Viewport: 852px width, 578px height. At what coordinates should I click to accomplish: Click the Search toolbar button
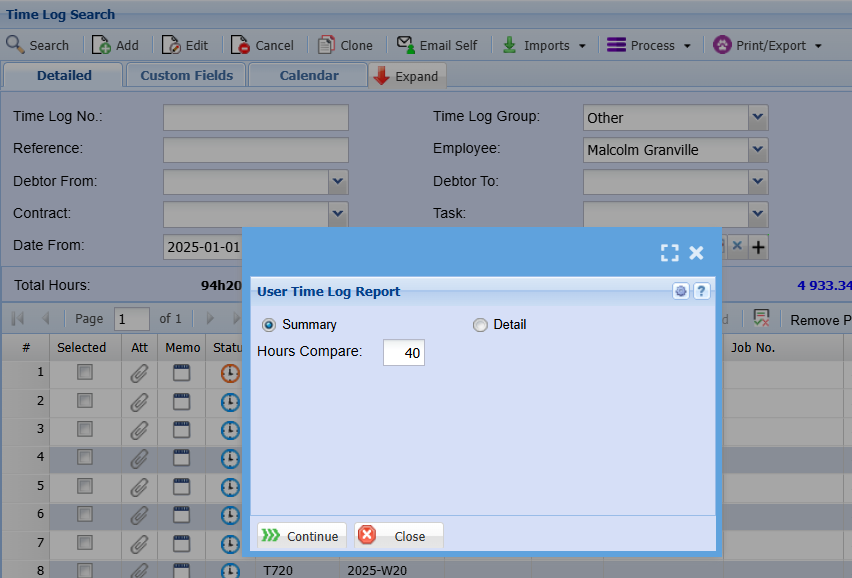tap(37, 45)
